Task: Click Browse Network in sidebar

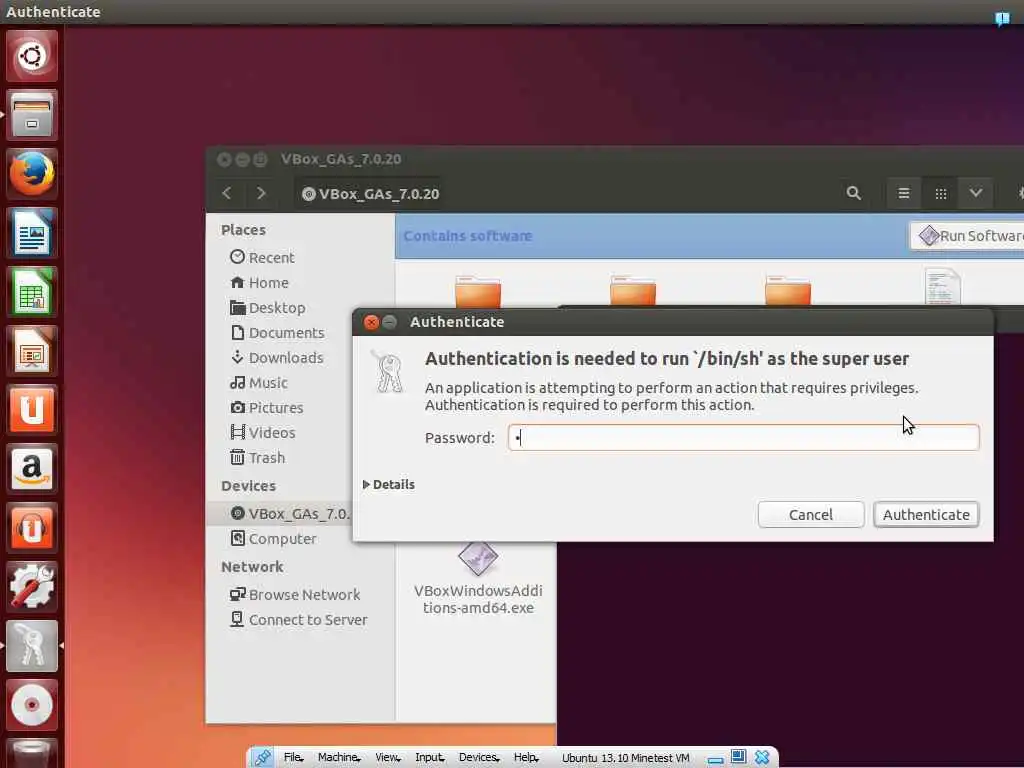Action: pyautogui.click(x=295, y=595)
